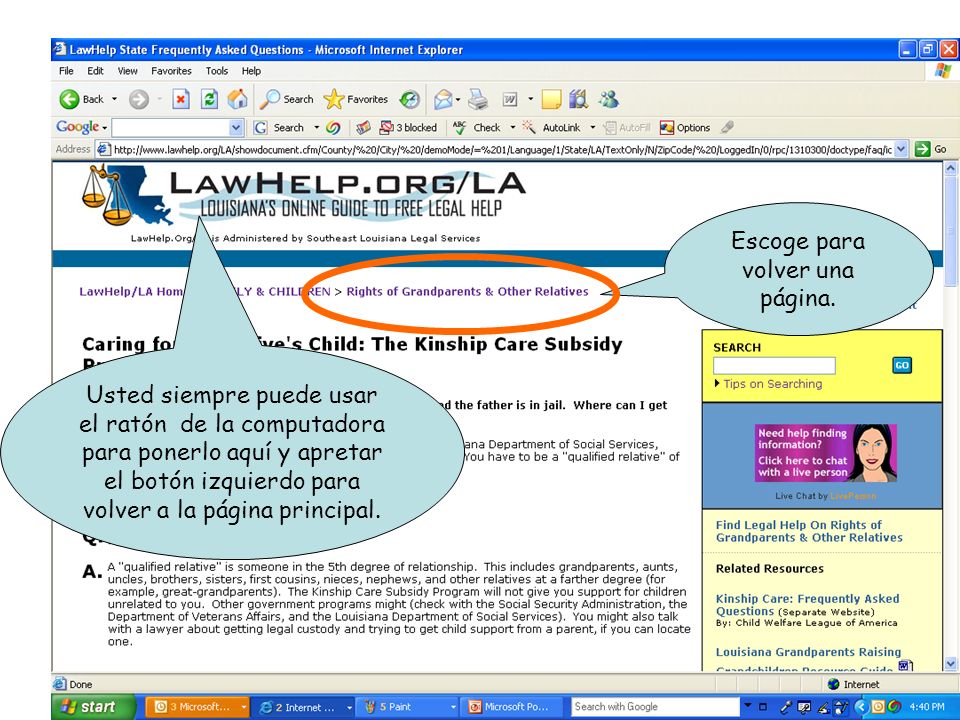
Task: Click the Back arrow button
Action: [82, 99]
